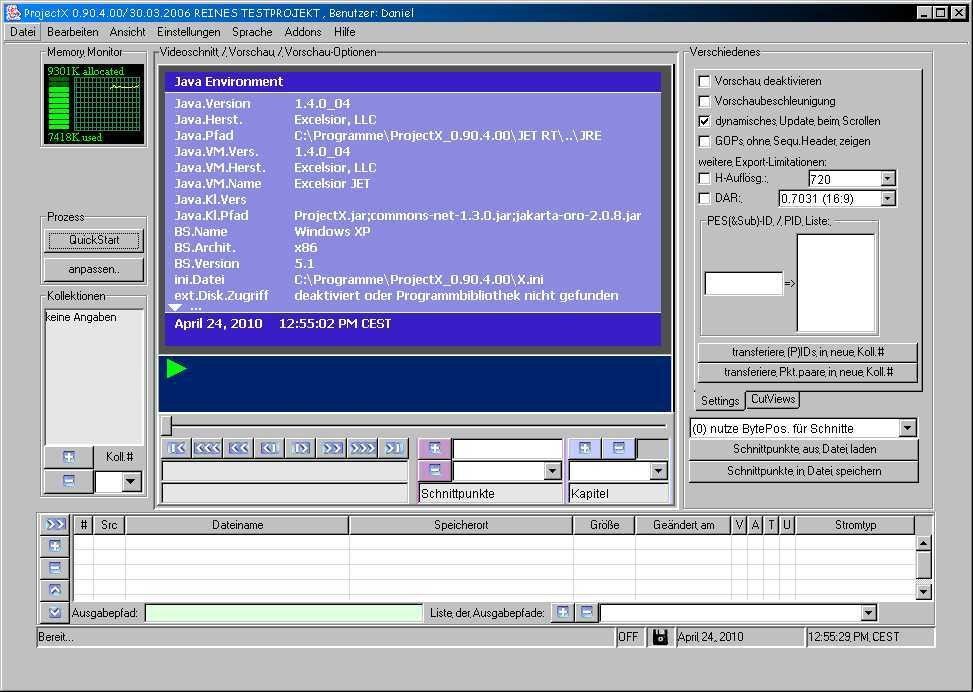Click the jump-to-last-frame navigation icon
Viewport: 973px width, 692px height.
tap(396, 448)
